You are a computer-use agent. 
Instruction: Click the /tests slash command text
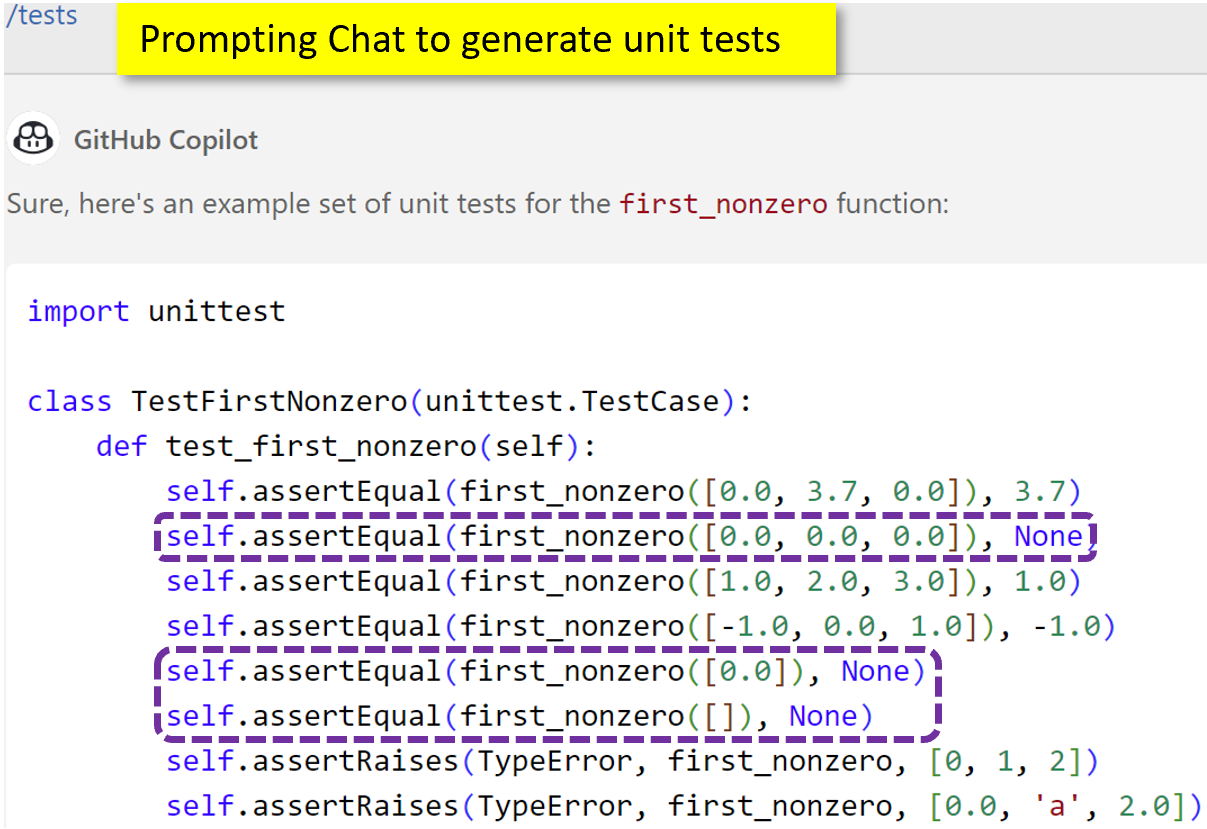coord(41,16)
